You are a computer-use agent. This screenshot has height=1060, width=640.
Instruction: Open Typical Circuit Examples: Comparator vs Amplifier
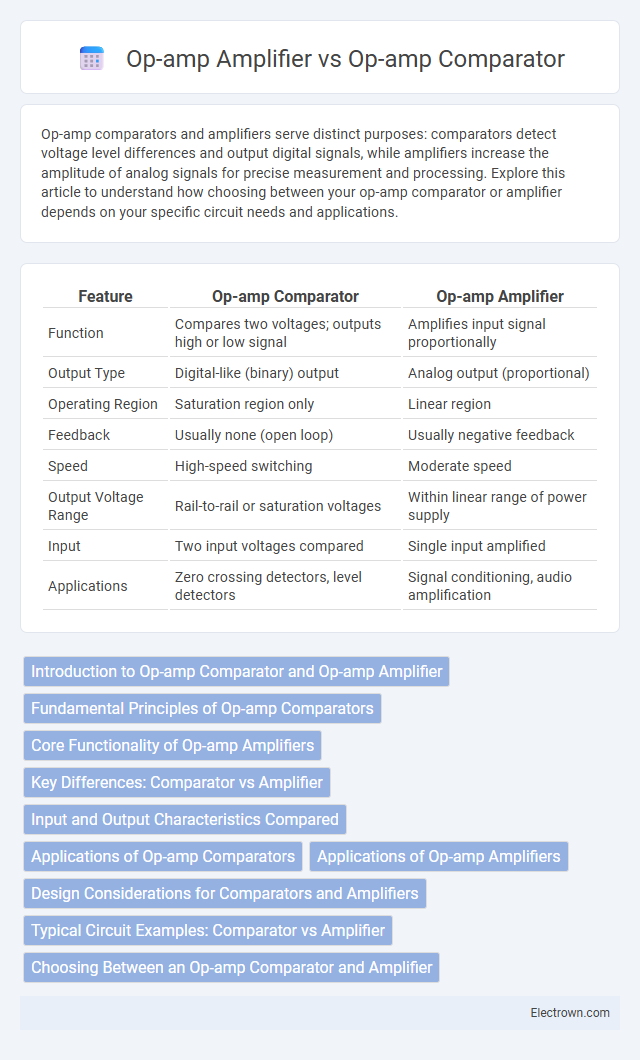(x=207, y=930)
